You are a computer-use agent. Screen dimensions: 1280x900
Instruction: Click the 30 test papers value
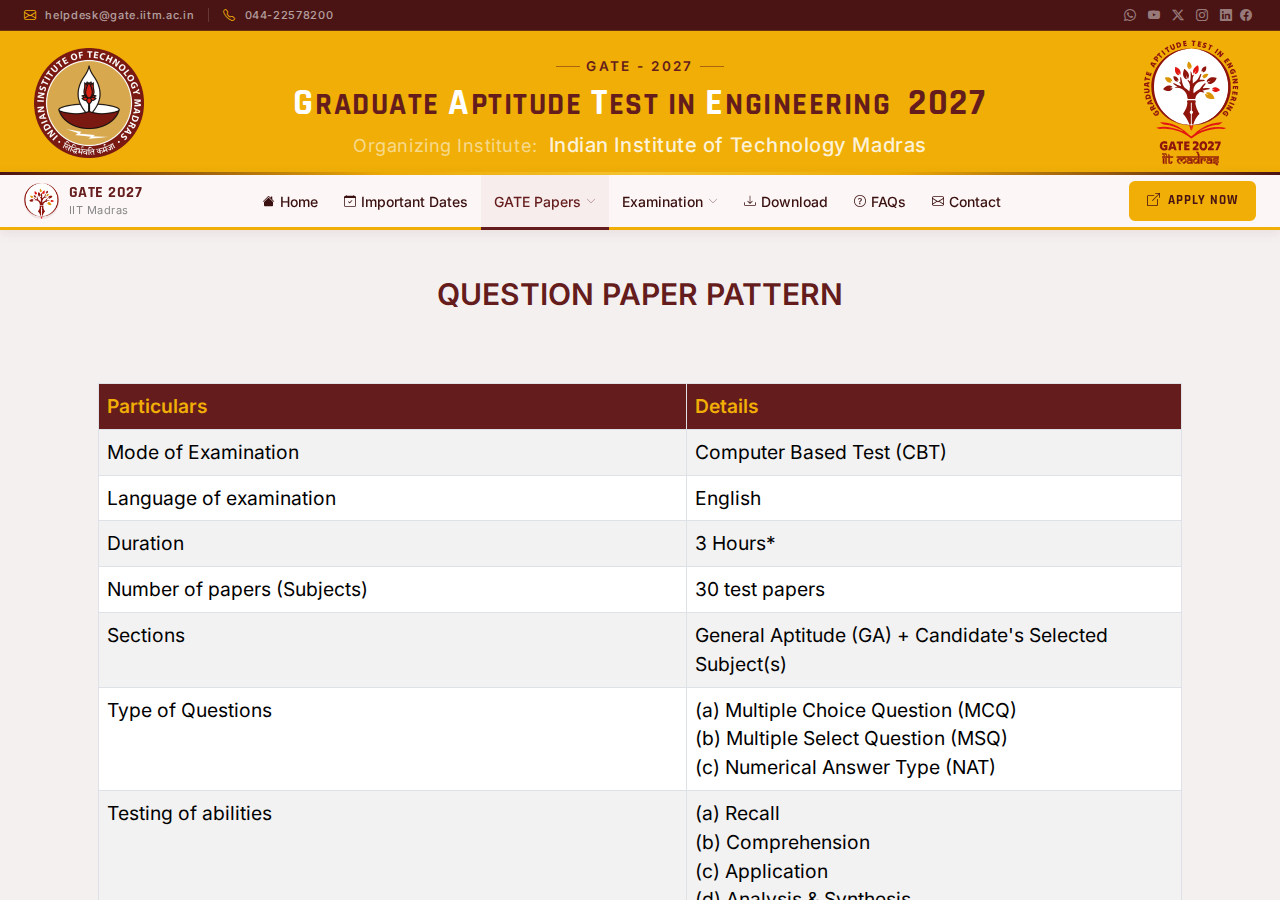click(x=760, y=590)
